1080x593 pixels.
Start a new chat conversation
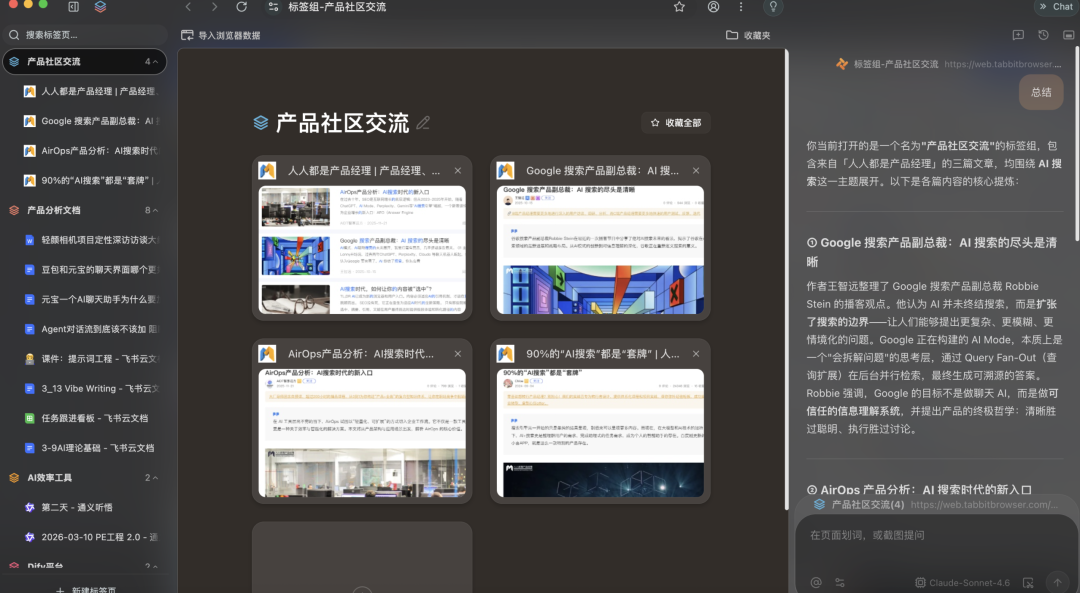pyautogui.click(x=1018, y=35)
